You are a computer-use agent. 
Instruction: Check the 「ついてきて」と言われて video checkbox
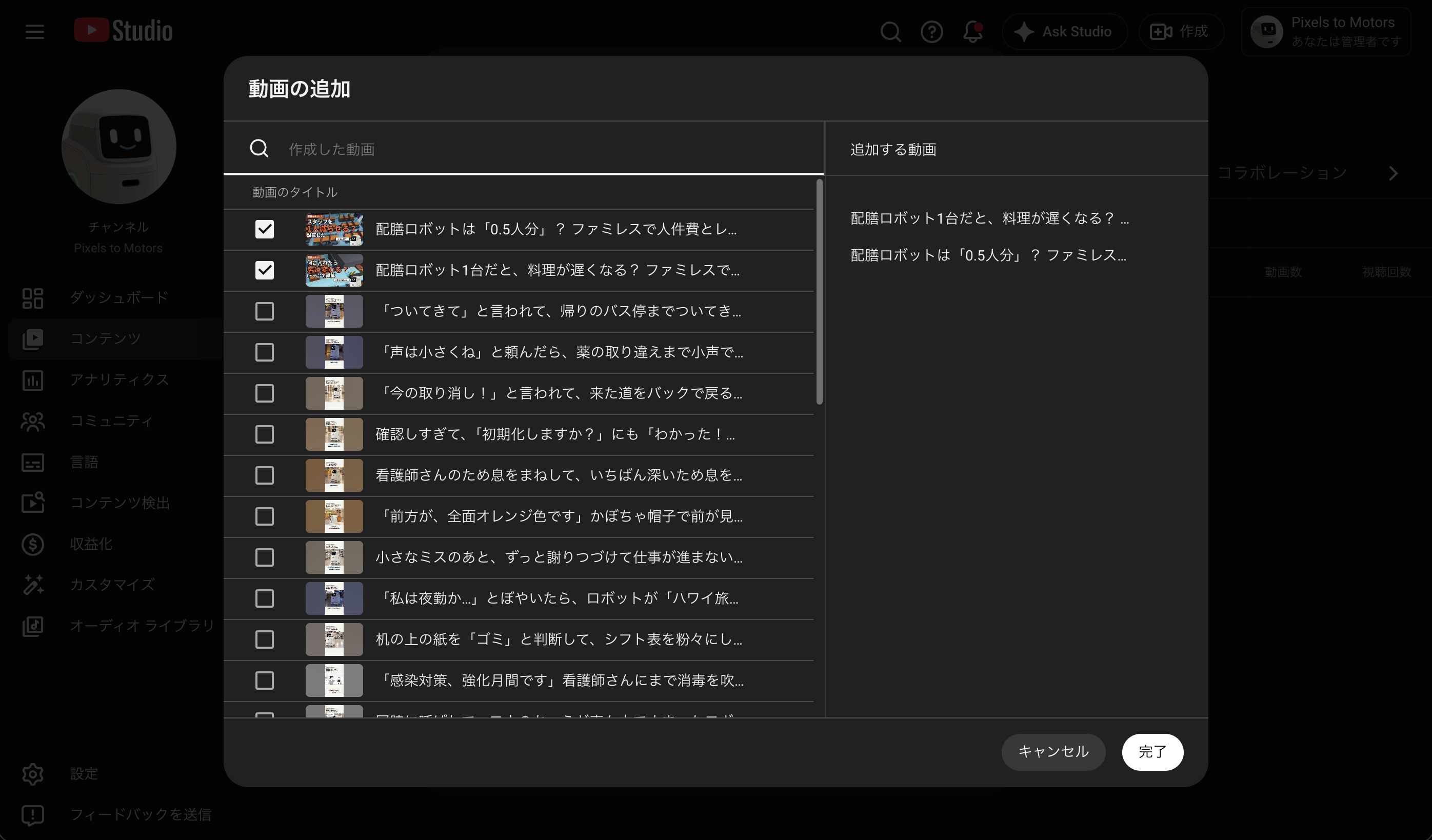click(264, 311)
